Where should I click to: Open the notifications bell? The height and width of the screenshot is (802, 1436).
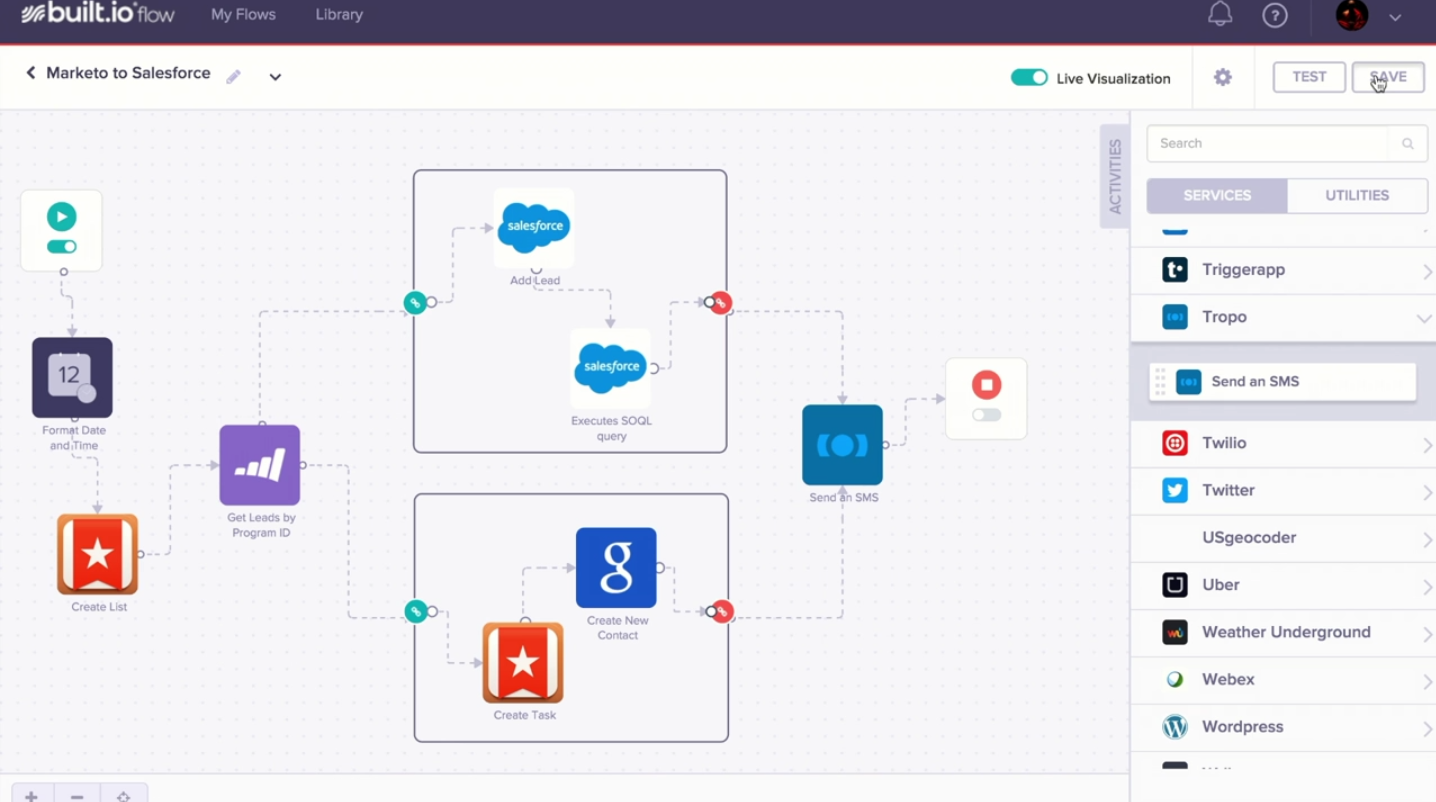(x=1220, y=15)
